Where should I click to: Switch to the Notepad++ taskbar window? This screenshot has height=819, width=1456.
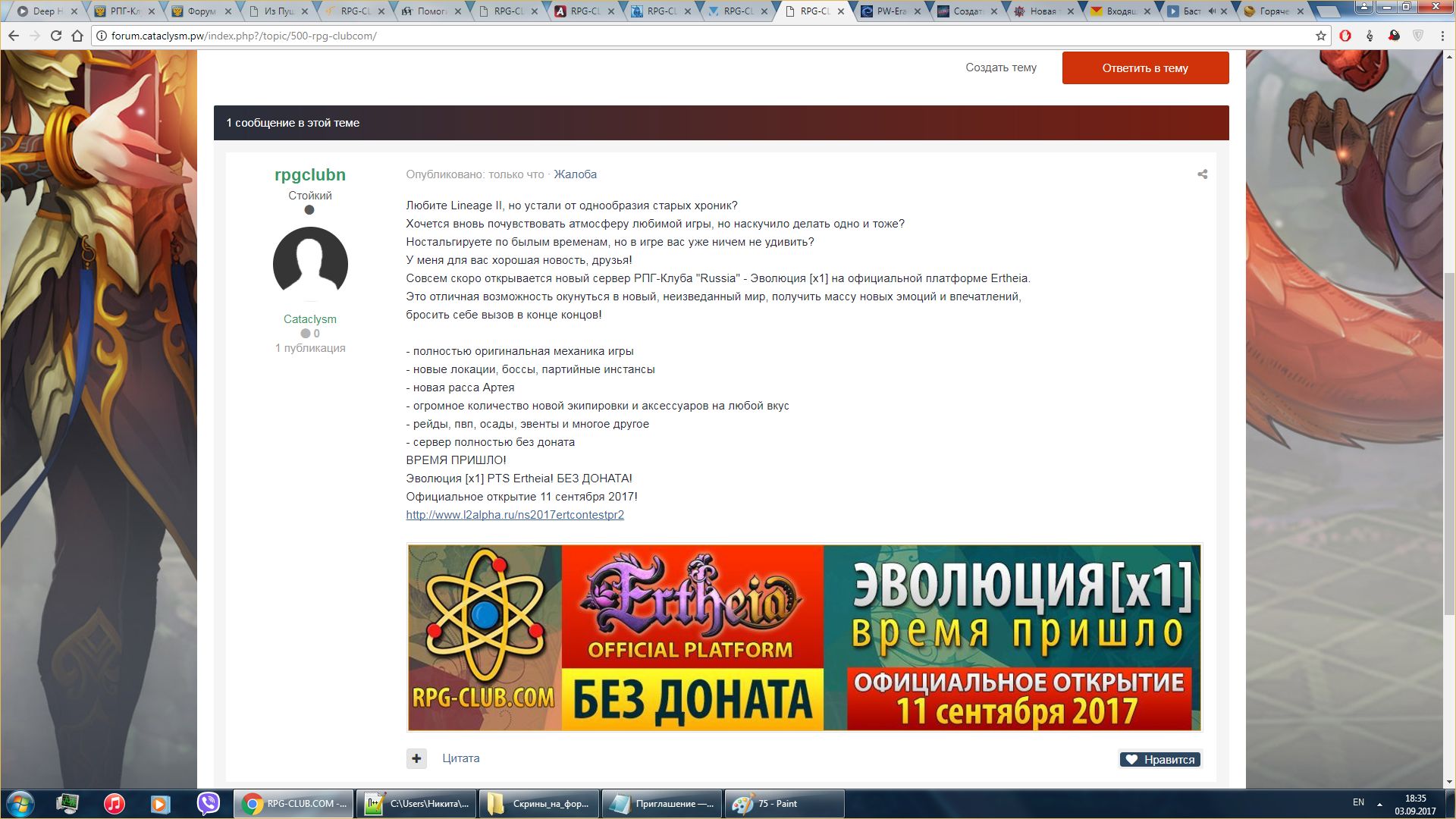click(x=416, y=804)
